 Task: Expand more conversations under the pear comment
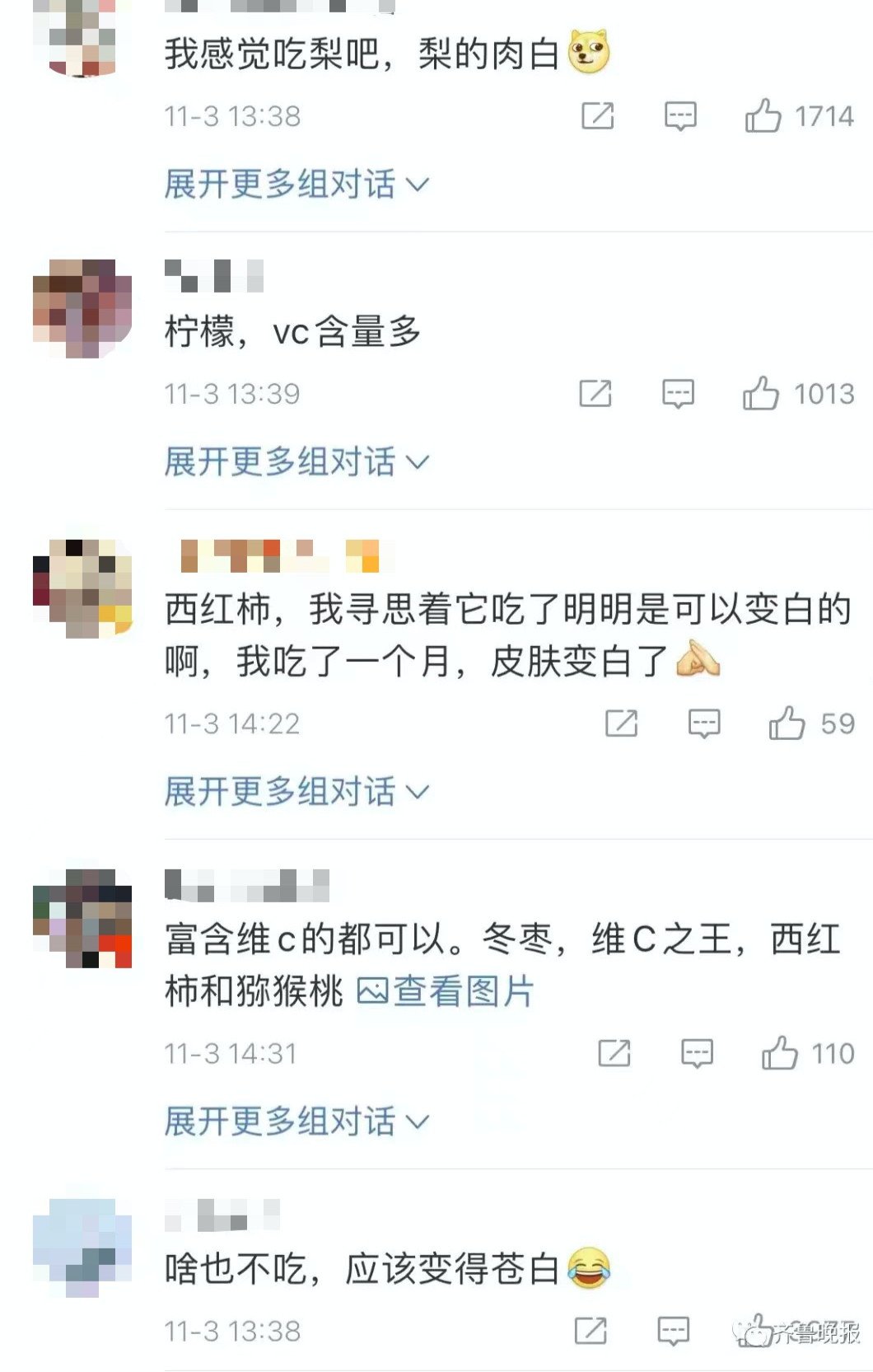point(296,184)
